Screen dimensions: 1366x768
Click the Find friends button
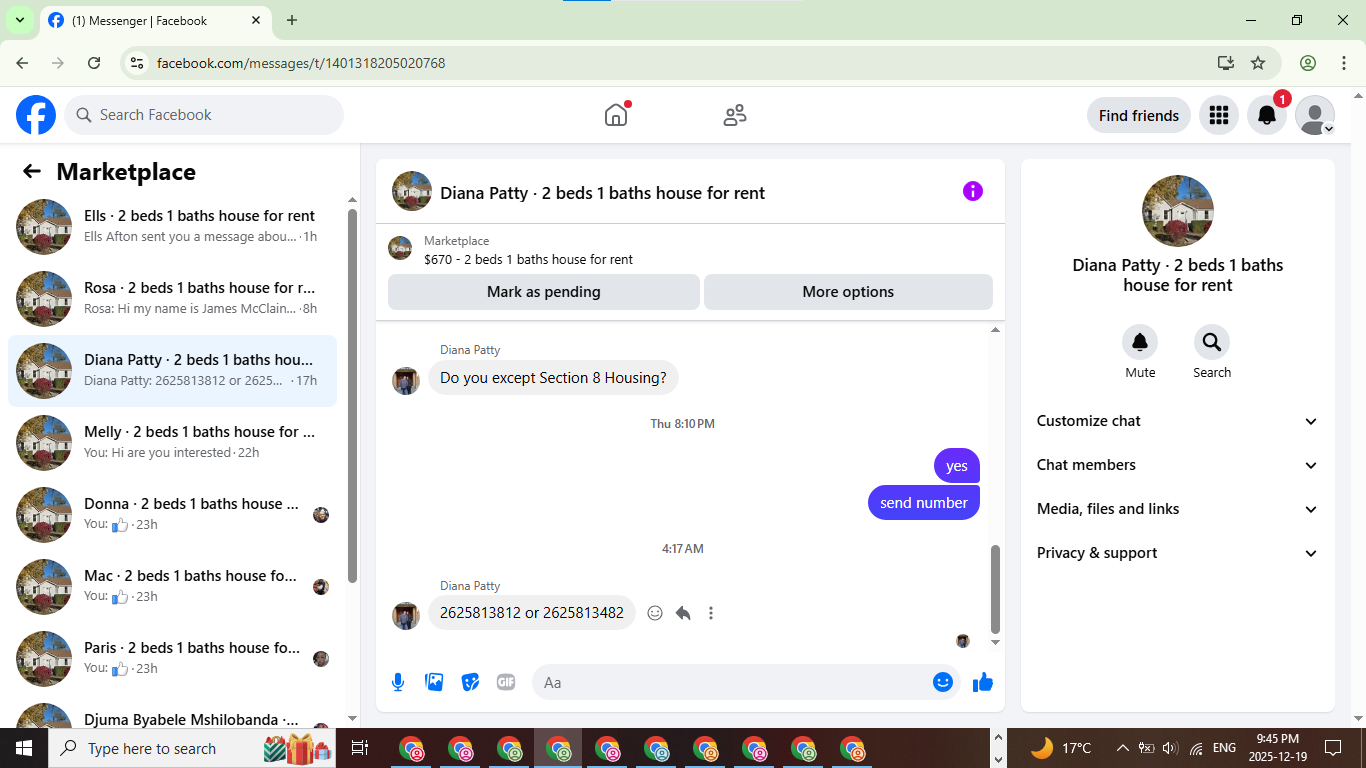coord(1139,115)
